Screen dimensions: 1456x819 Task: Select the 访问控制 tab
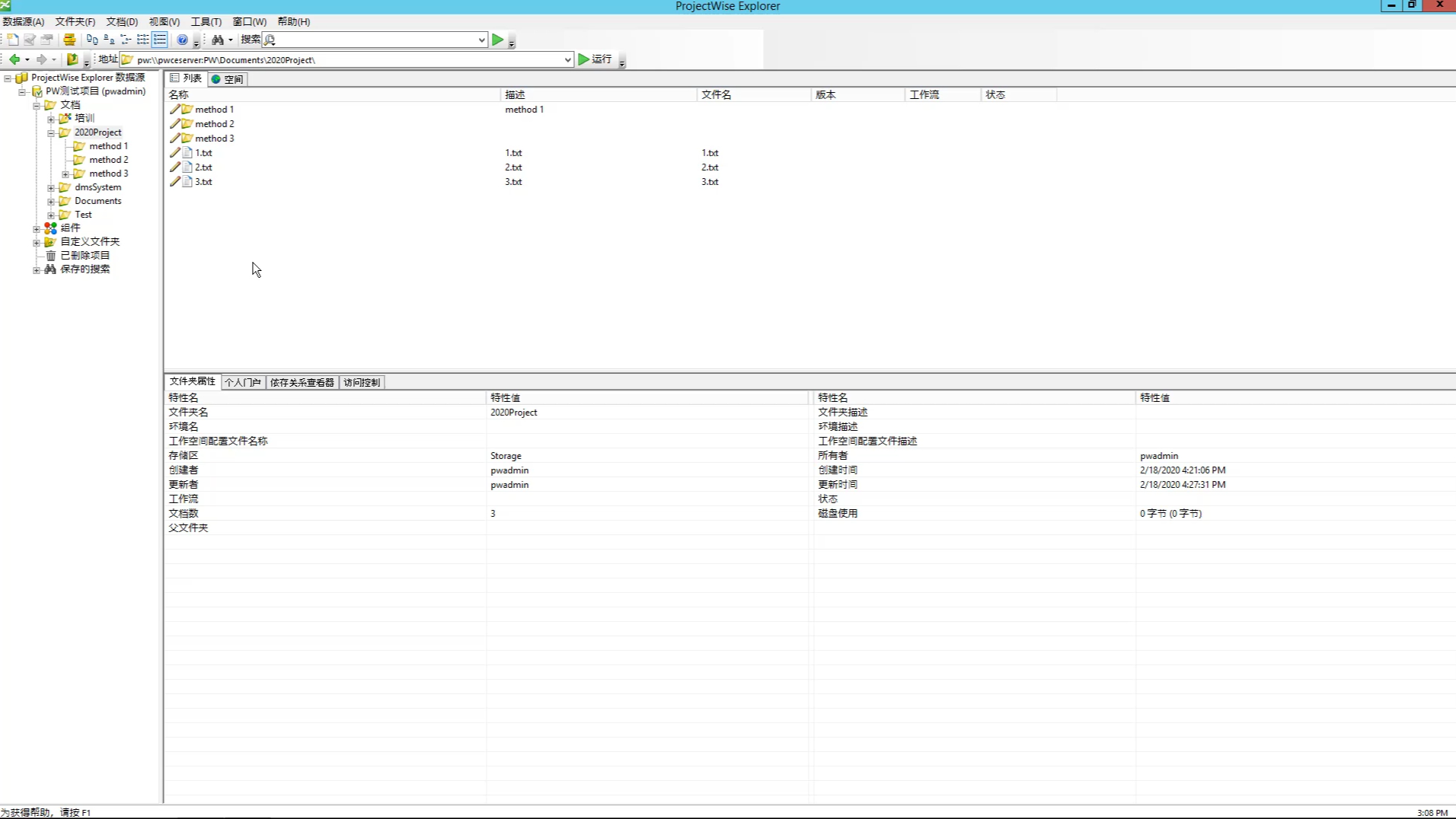click(x=361, y=382)
